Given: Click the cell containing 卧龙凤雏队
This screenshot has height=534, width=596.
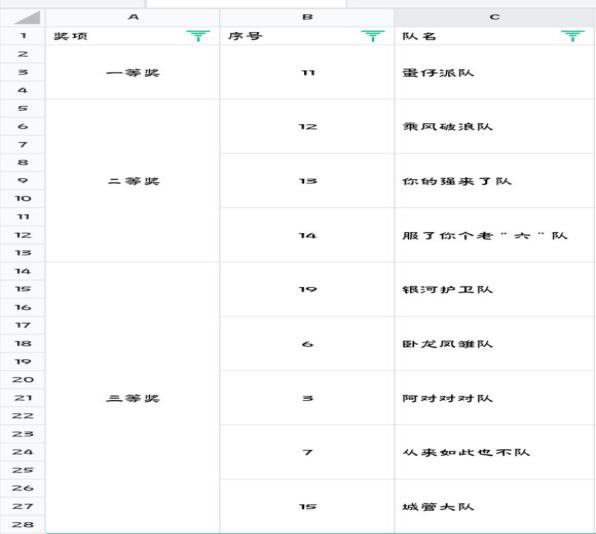Looking at the screenshot, I should (x=494, y=344).
